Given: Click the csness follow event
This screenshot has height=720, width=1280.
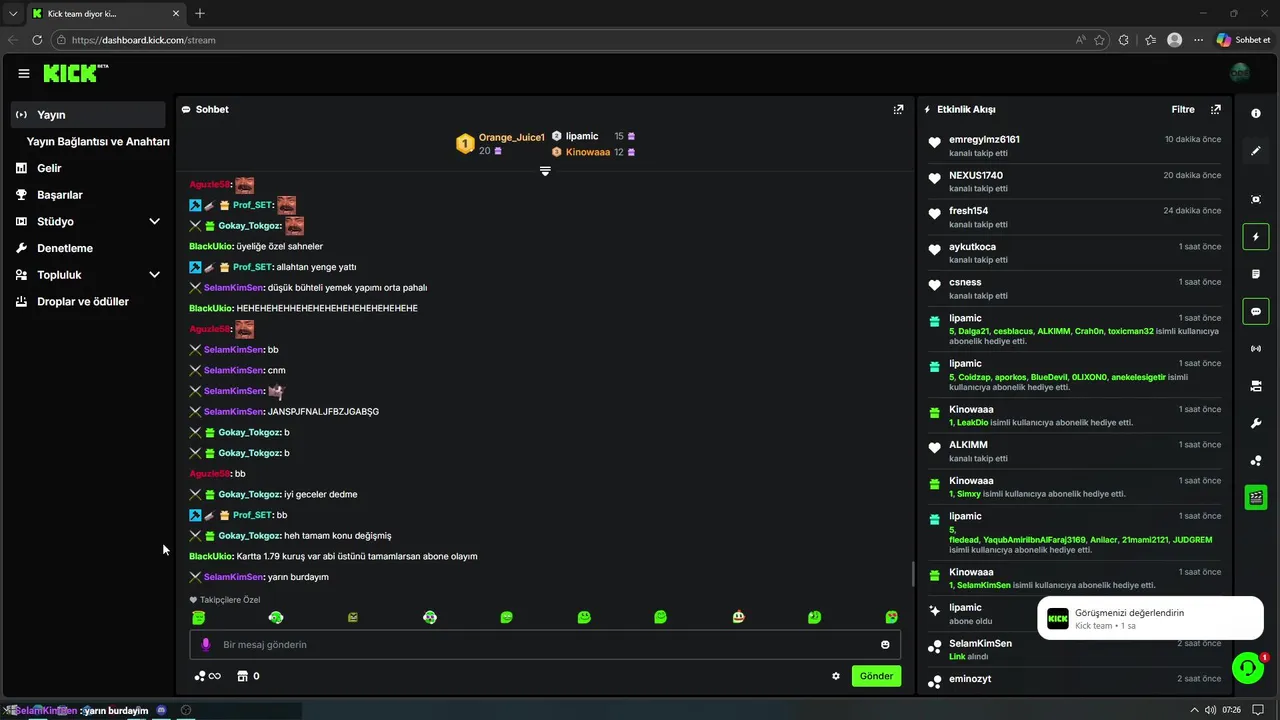Looking at the screenshot, I should pyautogui.click(x=1075, y=289).
